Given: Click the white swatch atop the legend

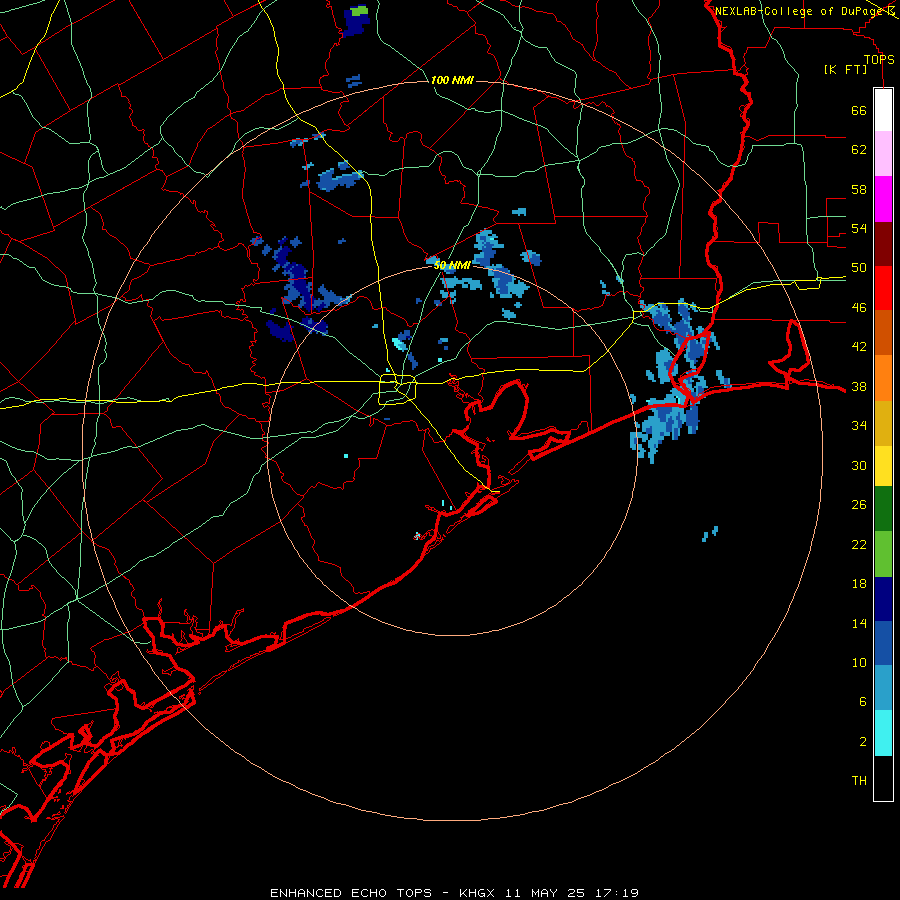Looking at the screenshot, I should [883, 110].
